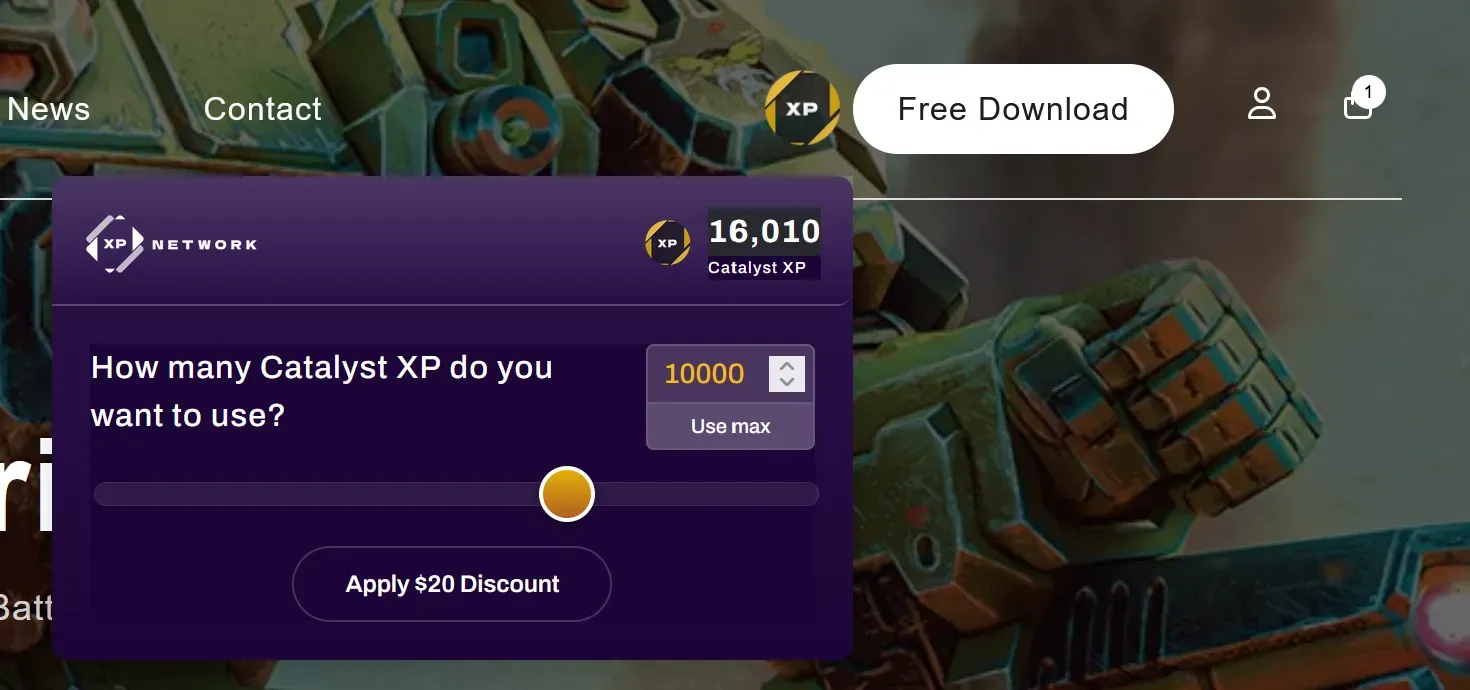Click slider track right of the handle
The width and height of the screenshot is (1470, 690).
pos(706,494)
